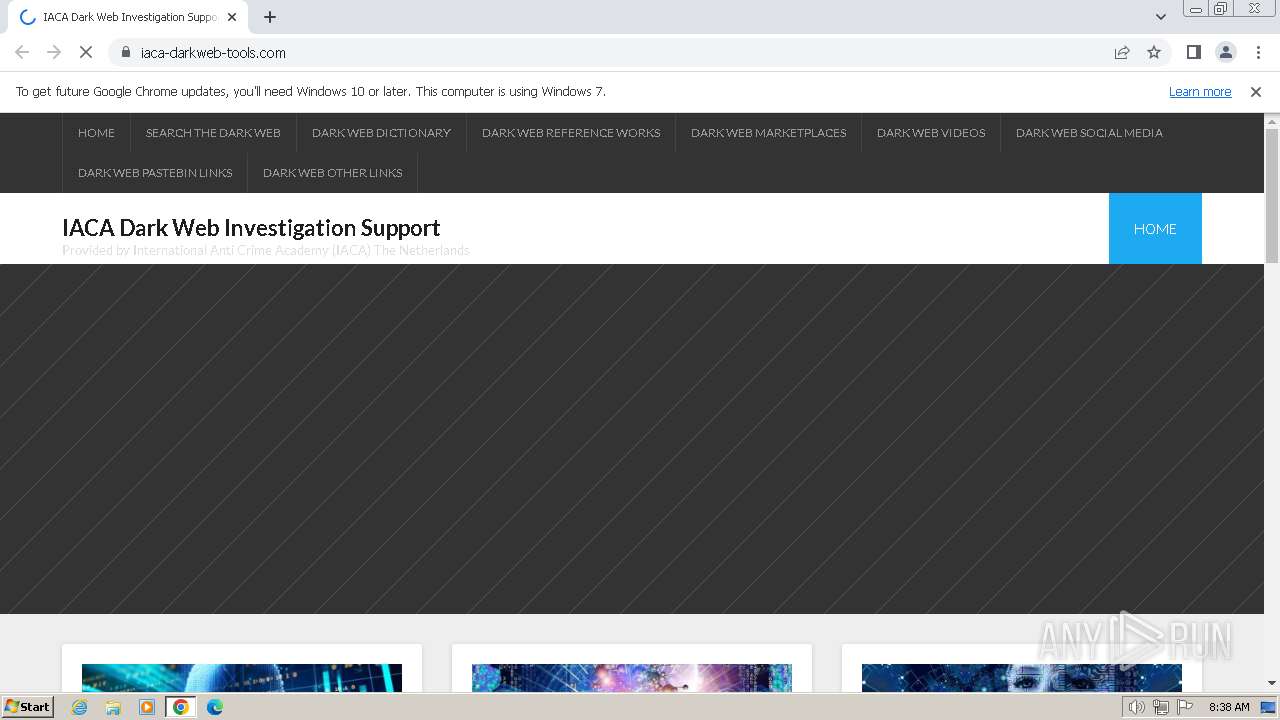Click the scrollbar down arrow

[1272, 683]
